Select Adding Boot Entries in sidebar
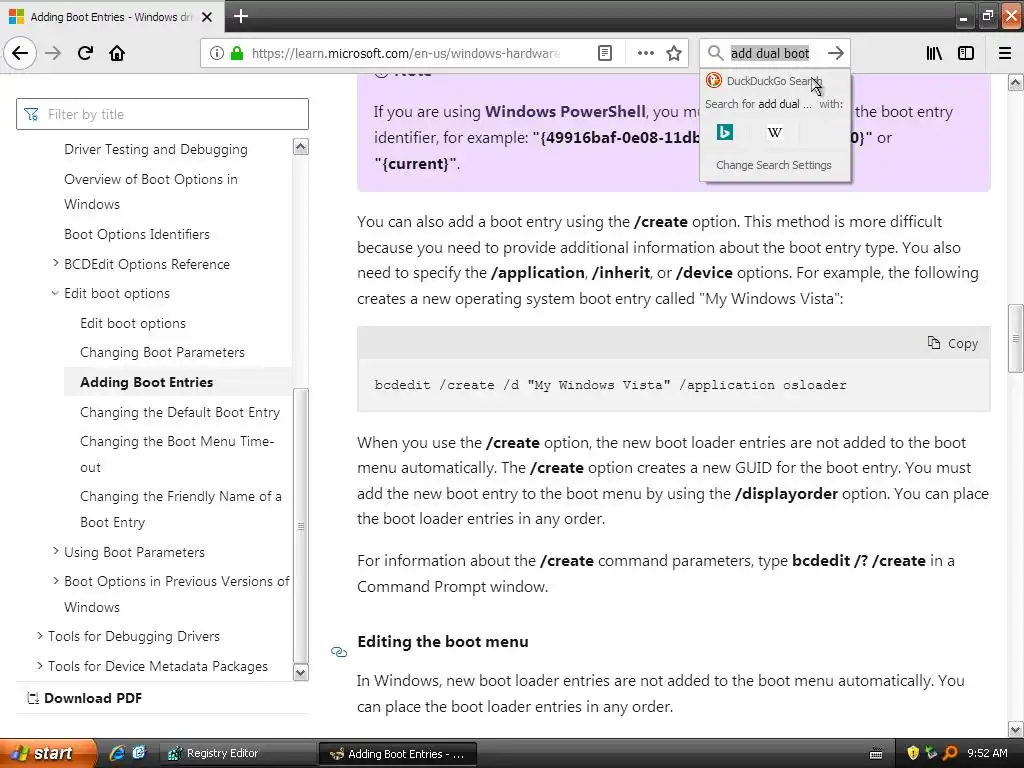 point(146,382)
